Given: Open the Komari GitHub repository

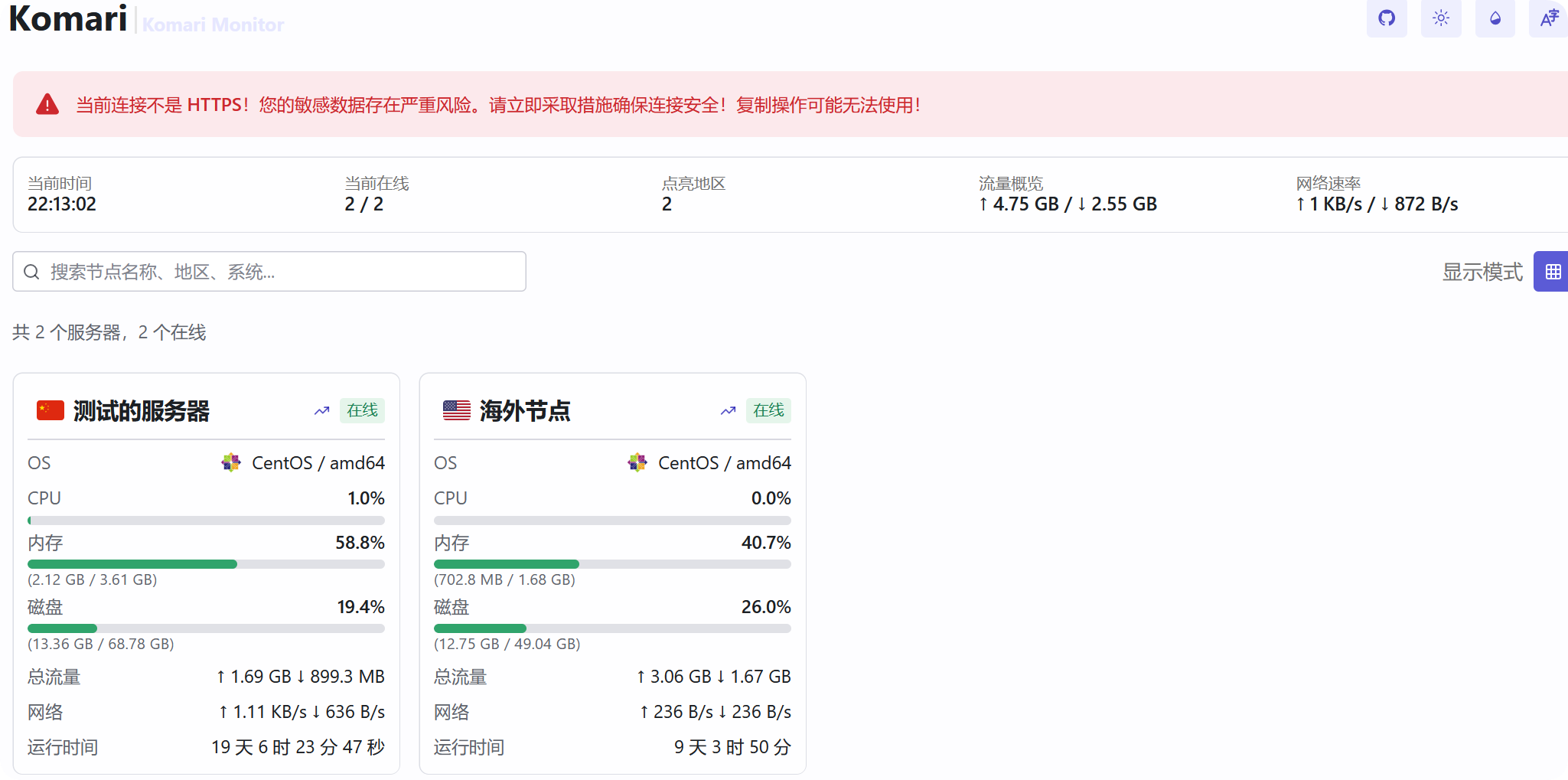Looking at the screenshot, I should 1387,18.
